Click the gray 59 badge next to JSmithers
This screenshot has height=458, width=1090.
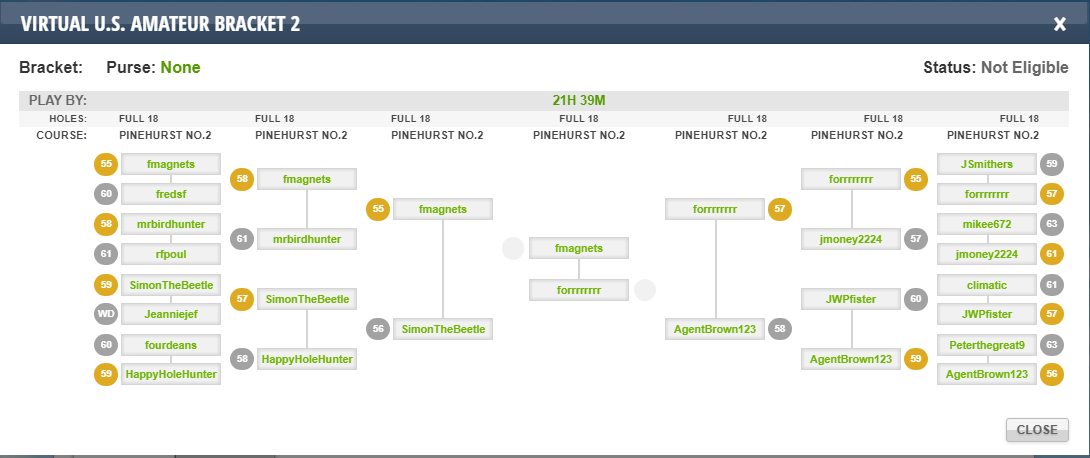(x=1052, y=165)
